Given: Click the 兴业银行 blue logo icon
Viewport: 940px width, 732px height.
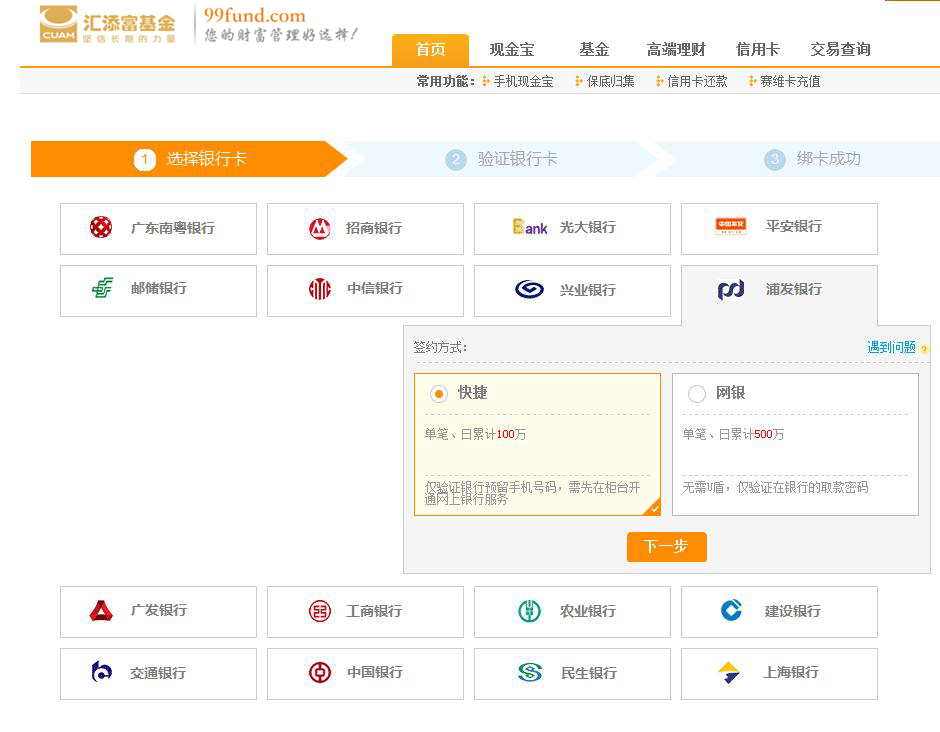Looking at the screenshot, I should coord(529,290).
